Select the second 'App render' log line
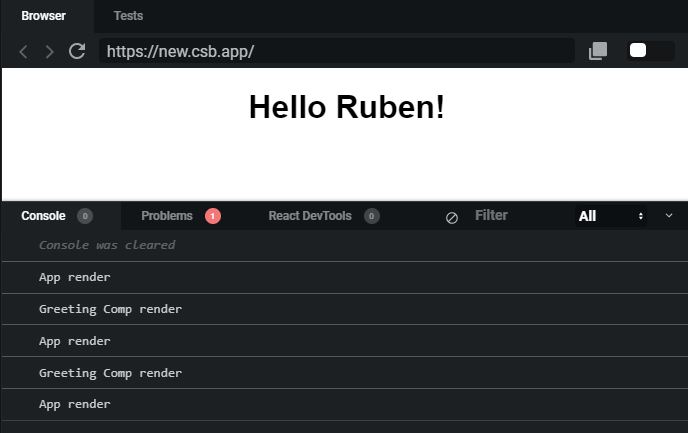 [x=345, y=341]
